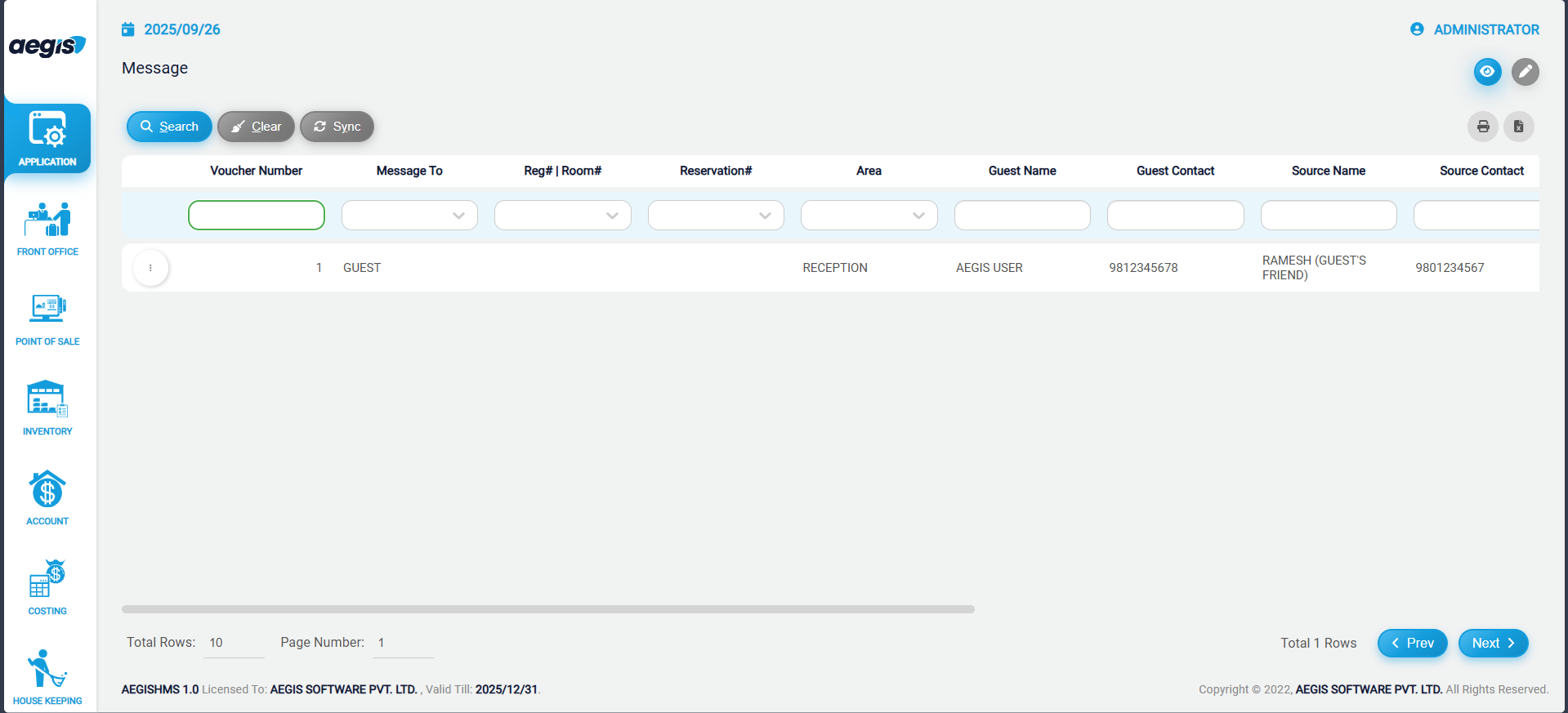Screen dimensions: 1568x713
Task: Select the Application module tab
Action: [x=47, y=138]
